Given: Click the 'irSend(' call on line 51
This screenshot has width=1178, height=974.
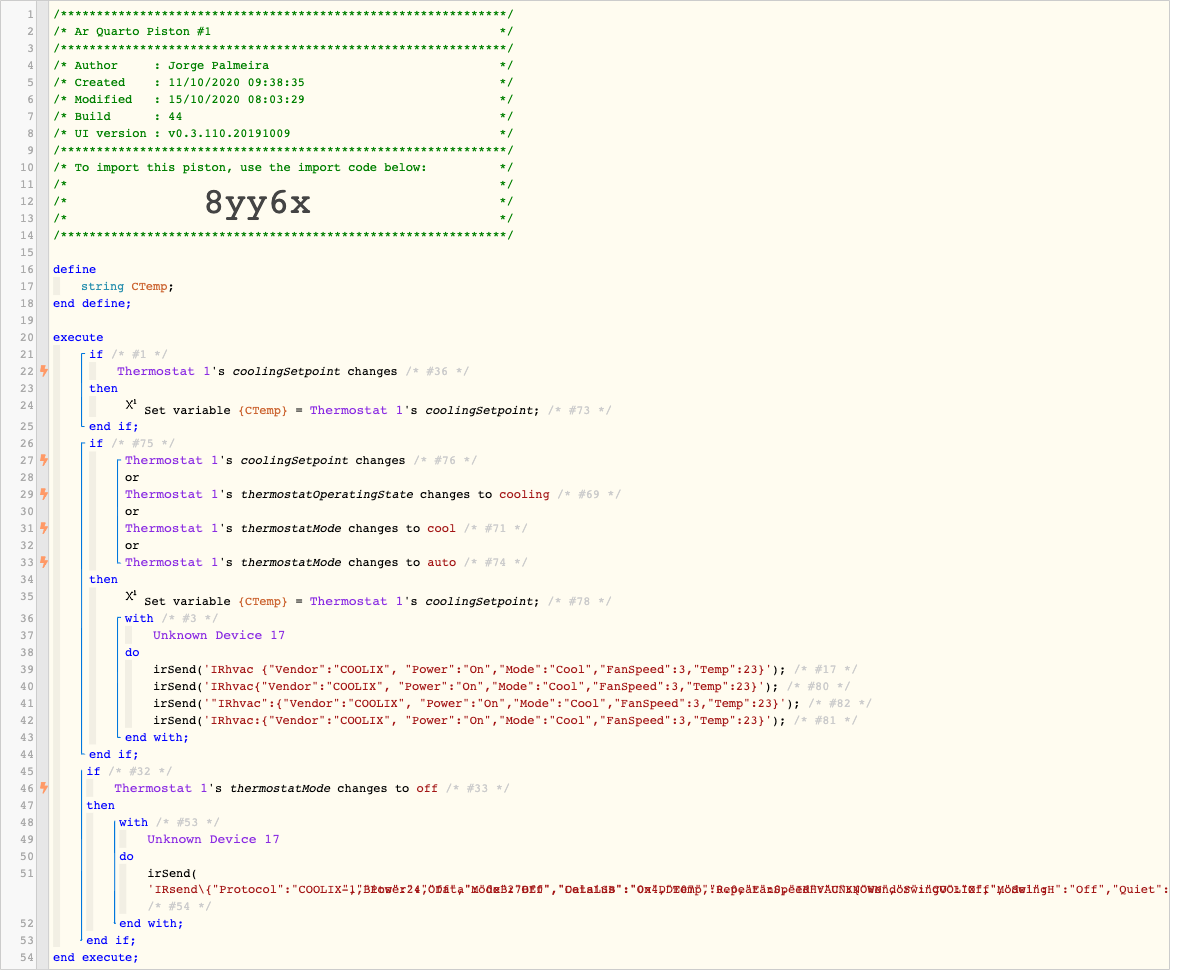Looking at the screenshot, I should click(x=172, y=873).
